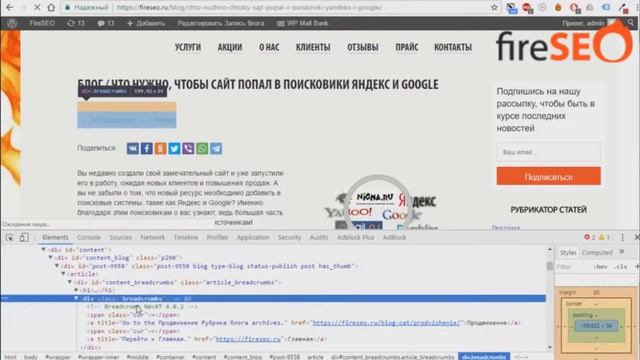Collapse the div id="content_blog" node
Viewport: 640px width, 360px height.
point(50,258)
